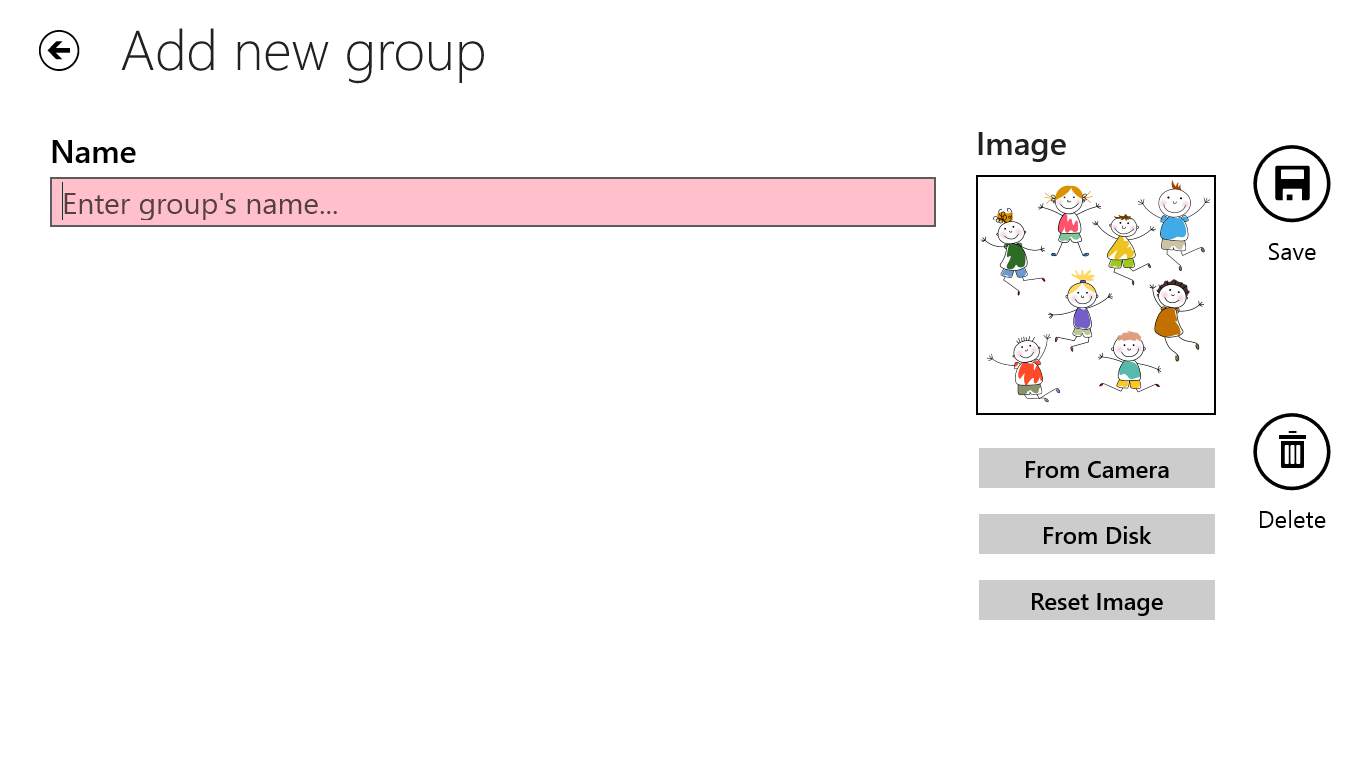Choose image From Disk
1366x768 pixels.
click(x=1096, y=535)
